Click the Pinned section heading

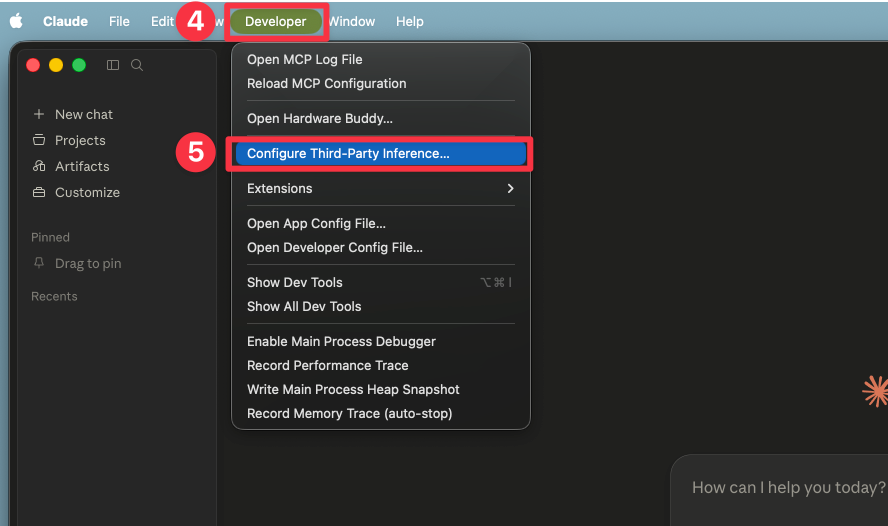[50, 237]
